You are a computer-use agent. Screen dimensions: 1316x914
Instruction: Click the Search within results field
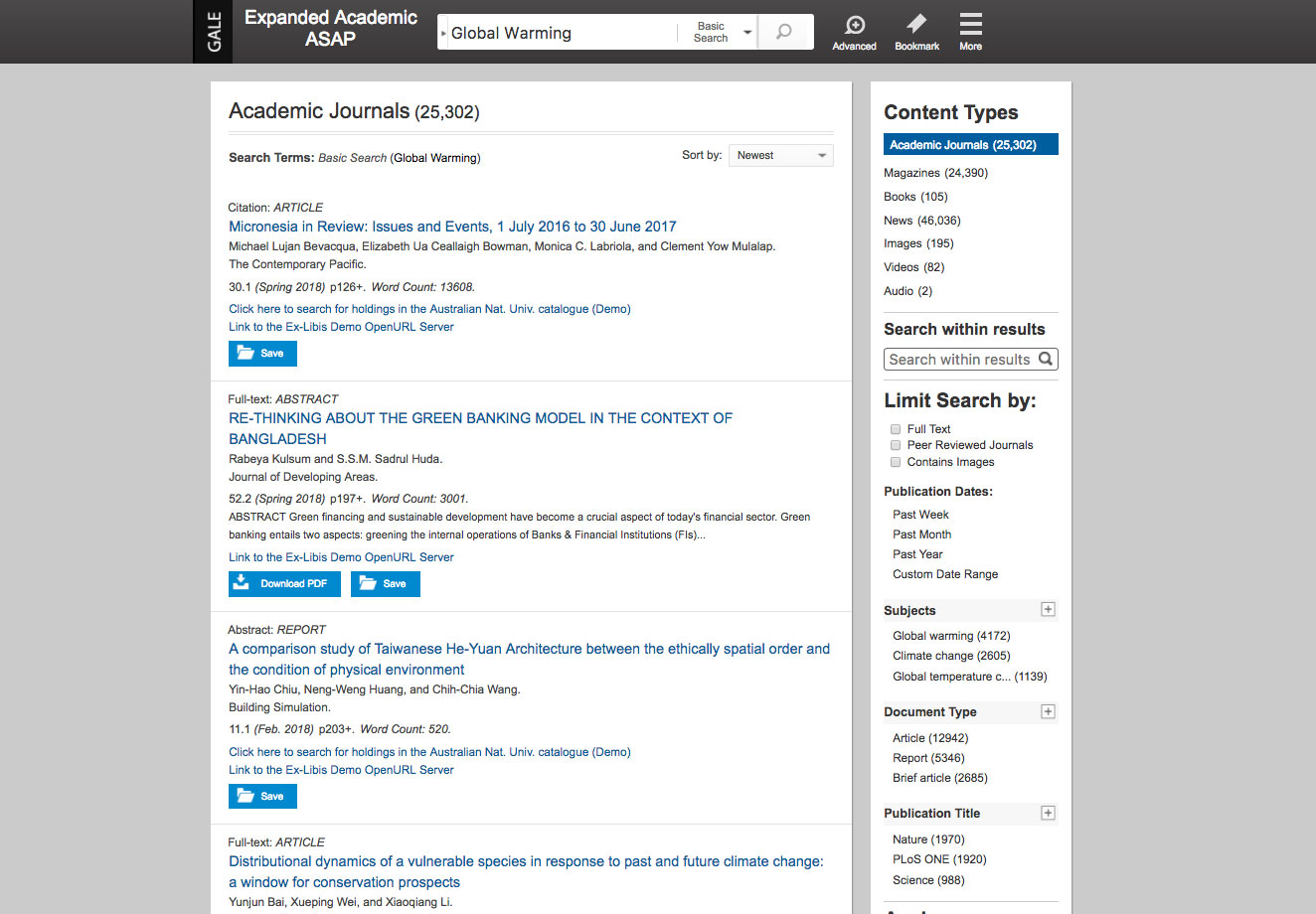tap(960, 359)
